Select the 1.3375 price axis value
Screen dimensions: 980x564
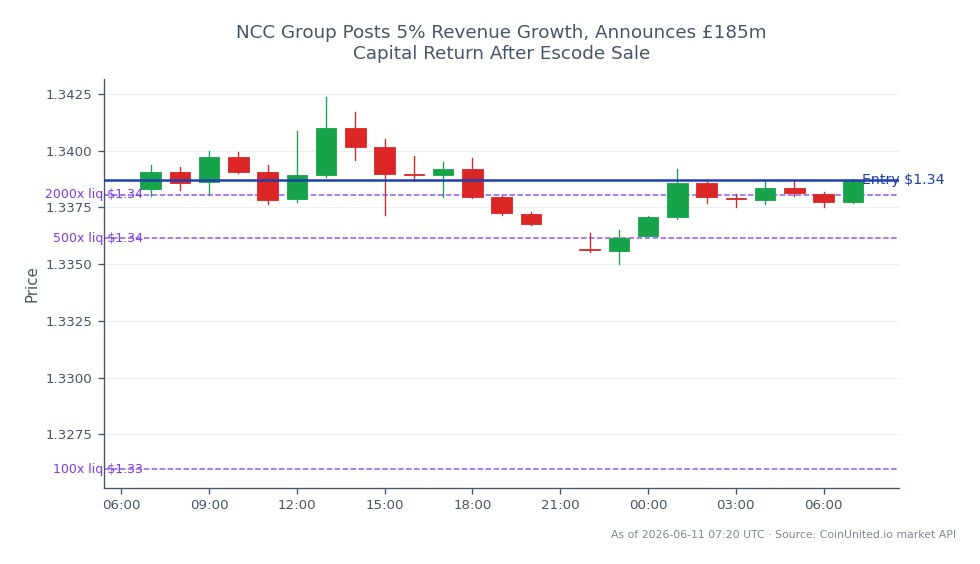[x=68, y=208]
